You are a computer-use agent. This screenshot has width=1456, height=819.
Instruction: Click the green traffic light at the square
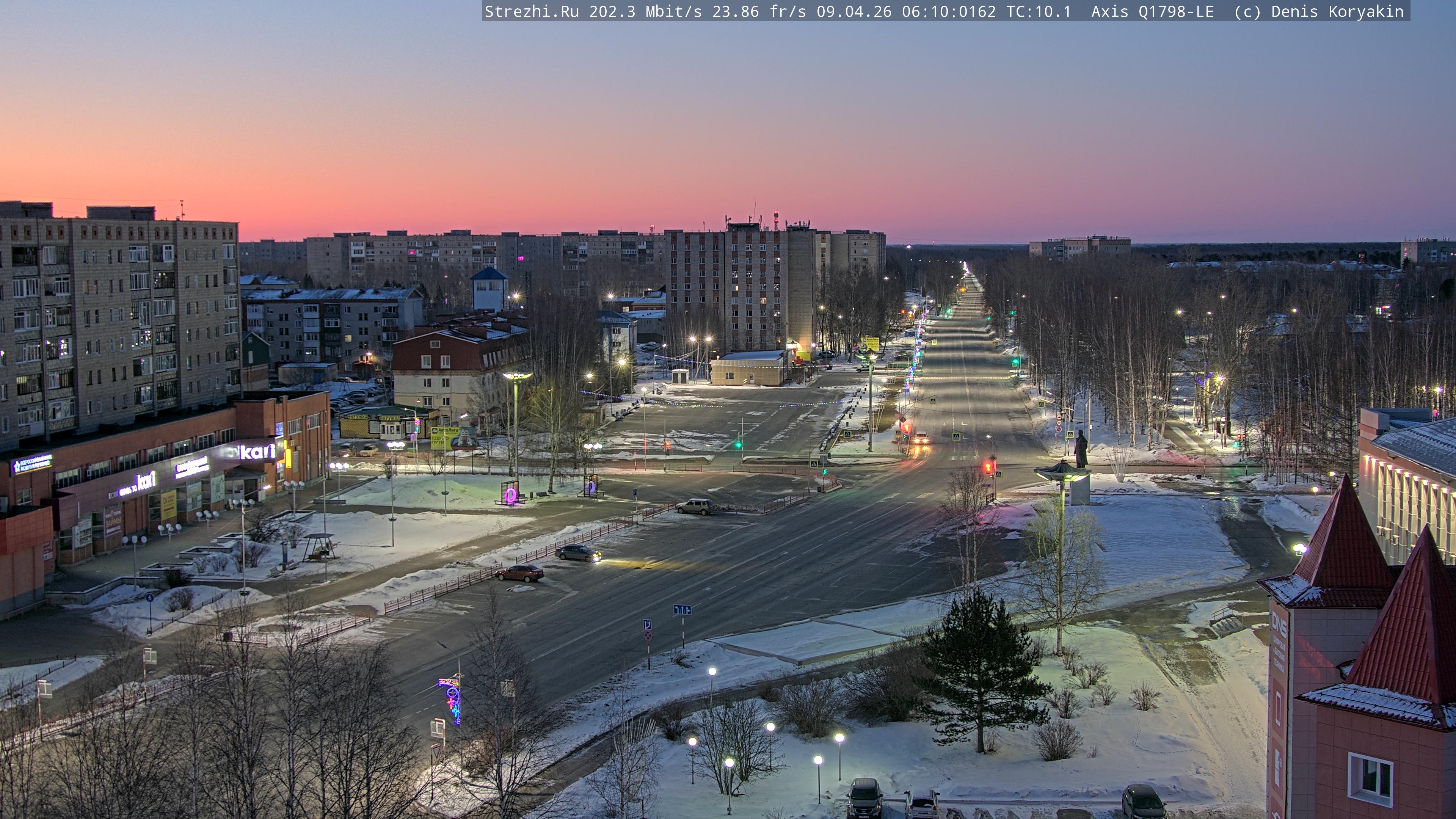coord(738,444)
